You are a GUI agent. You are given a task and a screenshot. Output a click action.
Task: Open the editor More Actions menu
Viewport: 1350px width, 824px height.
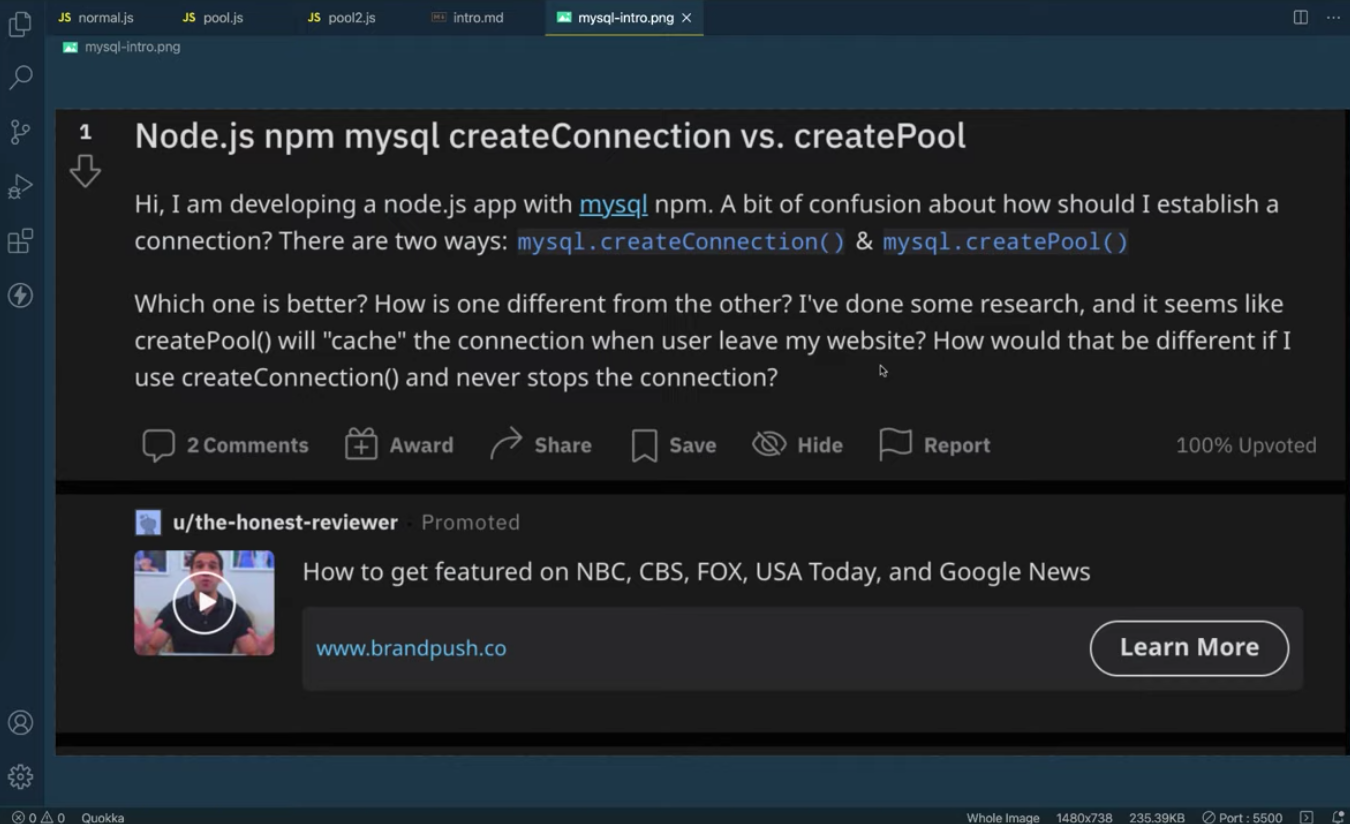point(1333,17)
